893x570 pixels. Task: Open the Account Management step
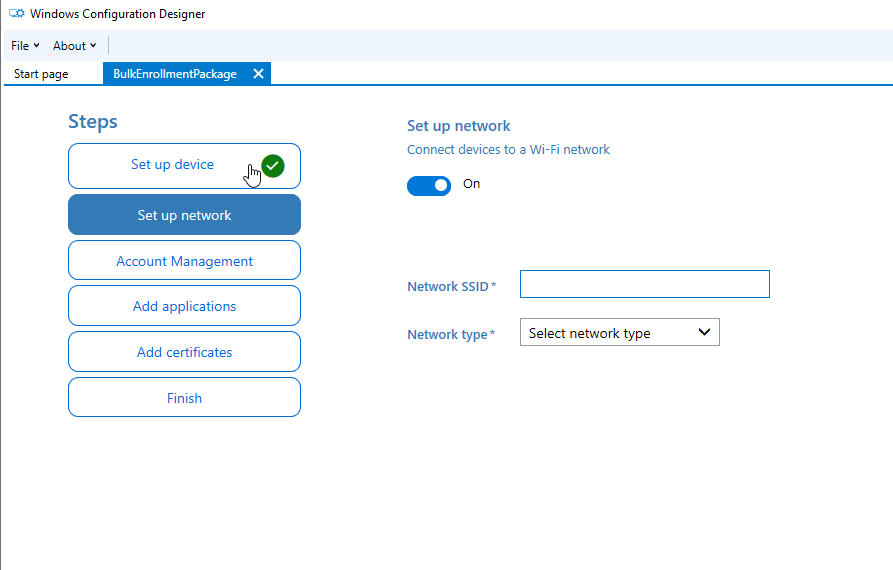tap(185, 260)
